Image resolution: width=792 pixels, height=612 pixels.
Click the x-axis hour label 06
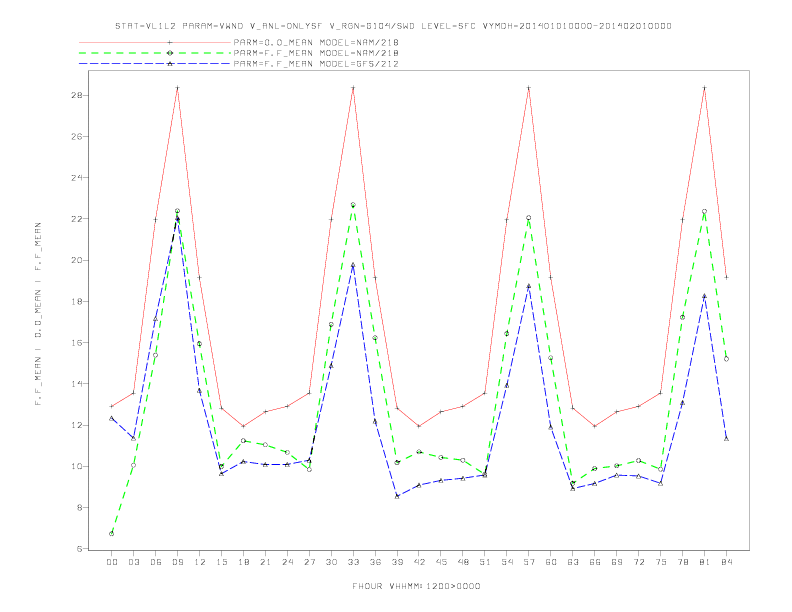156,562
